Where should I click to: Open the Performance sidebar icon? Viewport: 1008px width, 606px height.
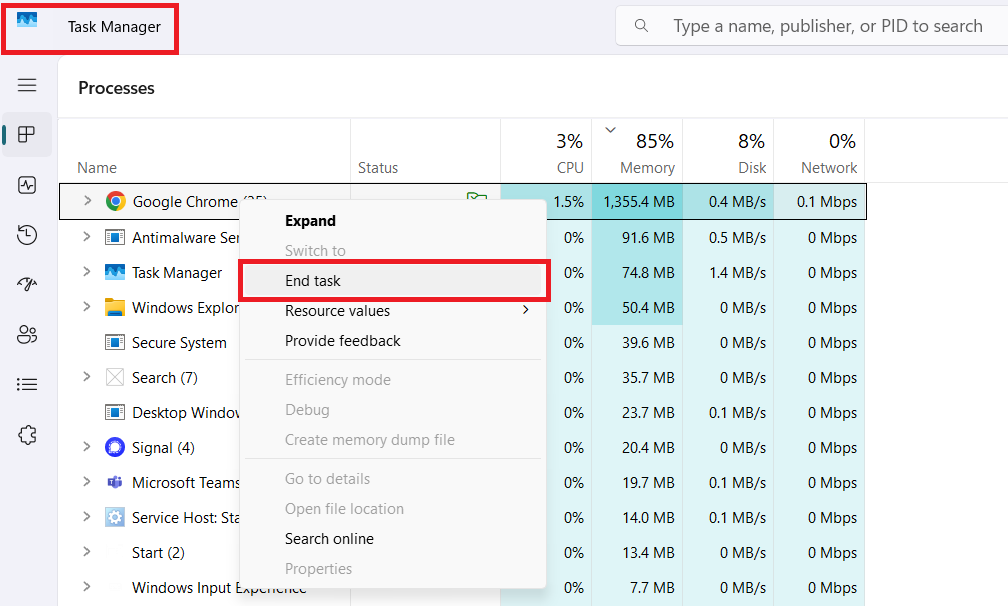coord(27,185)
